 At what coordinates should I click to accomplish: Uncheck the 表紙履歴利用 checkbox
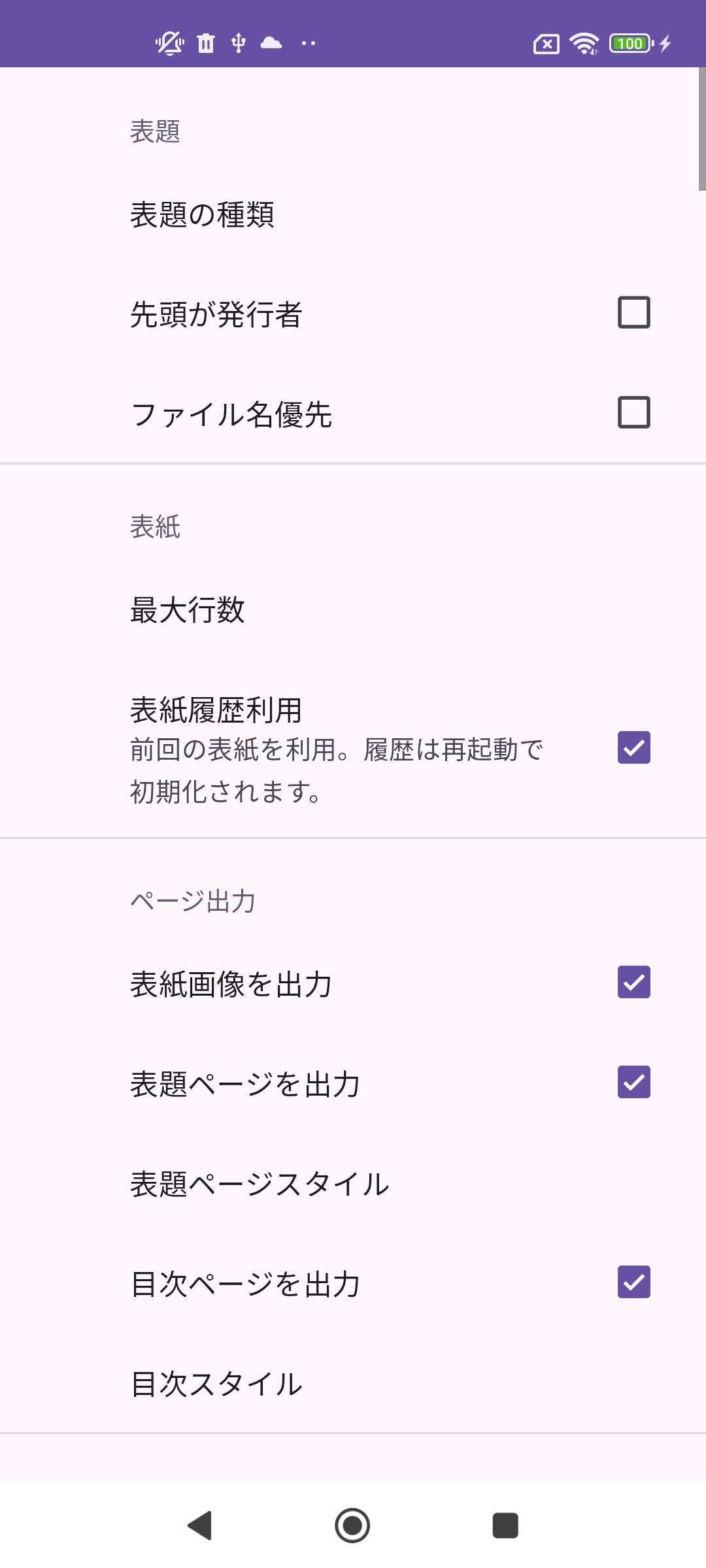click(633, 747)
